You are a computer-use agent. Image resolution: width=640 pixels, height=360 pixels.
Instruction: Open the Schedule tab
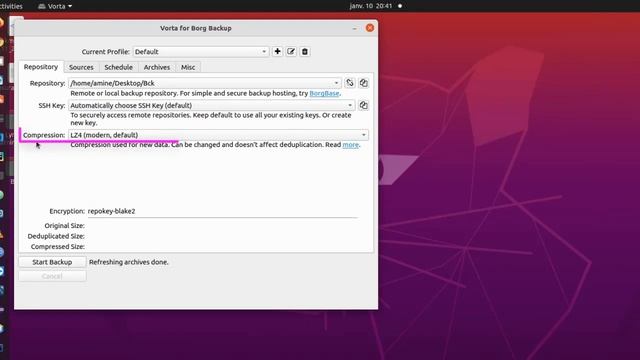118,67
